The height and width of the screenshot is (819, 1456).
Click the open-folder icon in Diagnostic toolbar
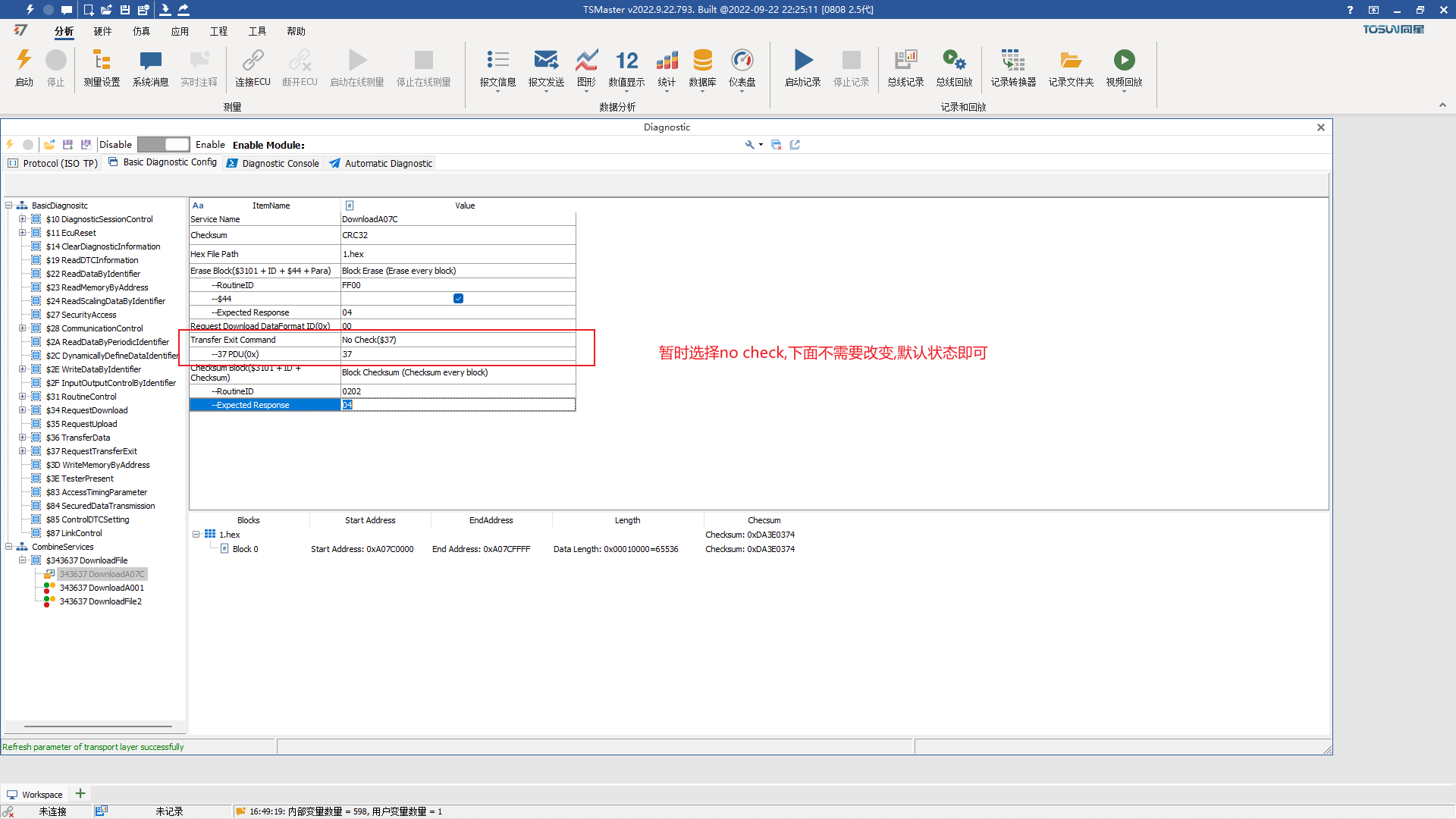49,145
